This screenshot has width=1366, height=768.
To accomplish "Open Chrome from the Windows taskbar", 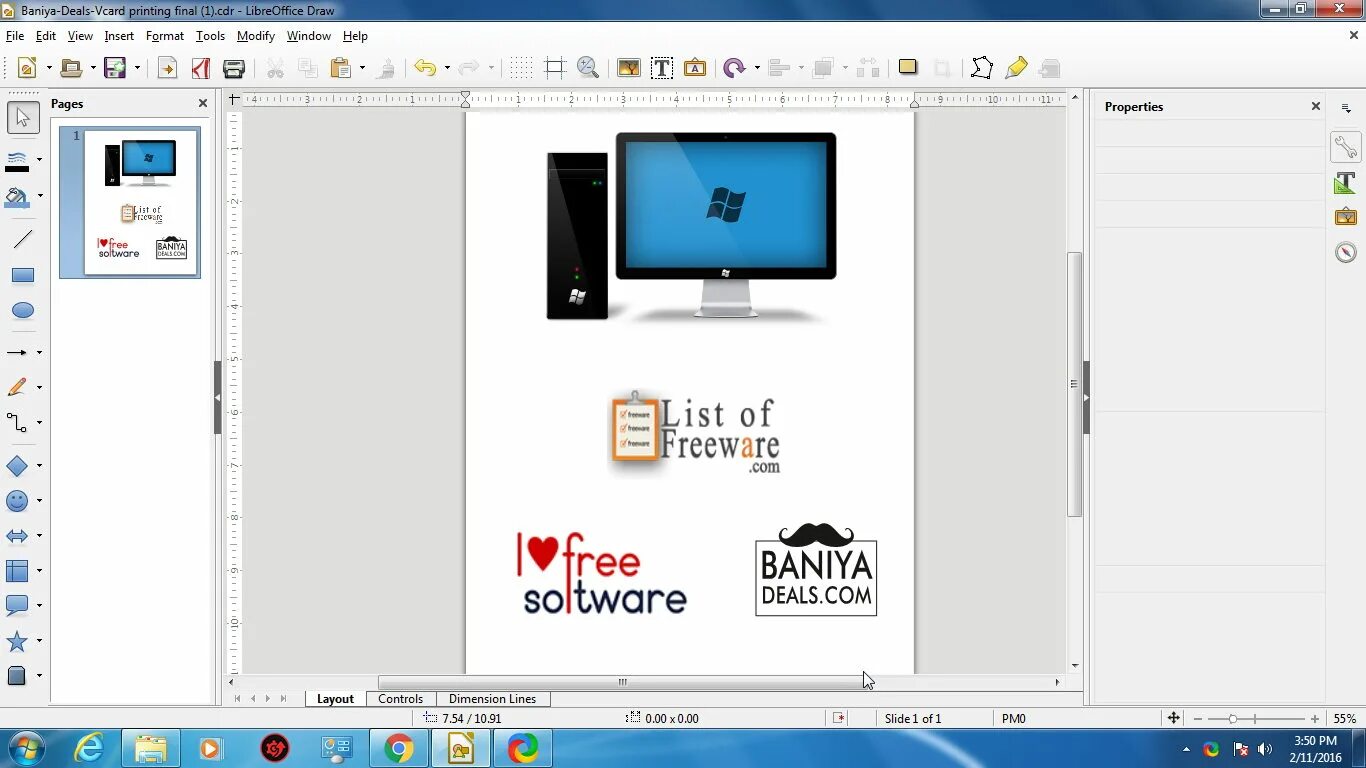I will coord(398,748).
